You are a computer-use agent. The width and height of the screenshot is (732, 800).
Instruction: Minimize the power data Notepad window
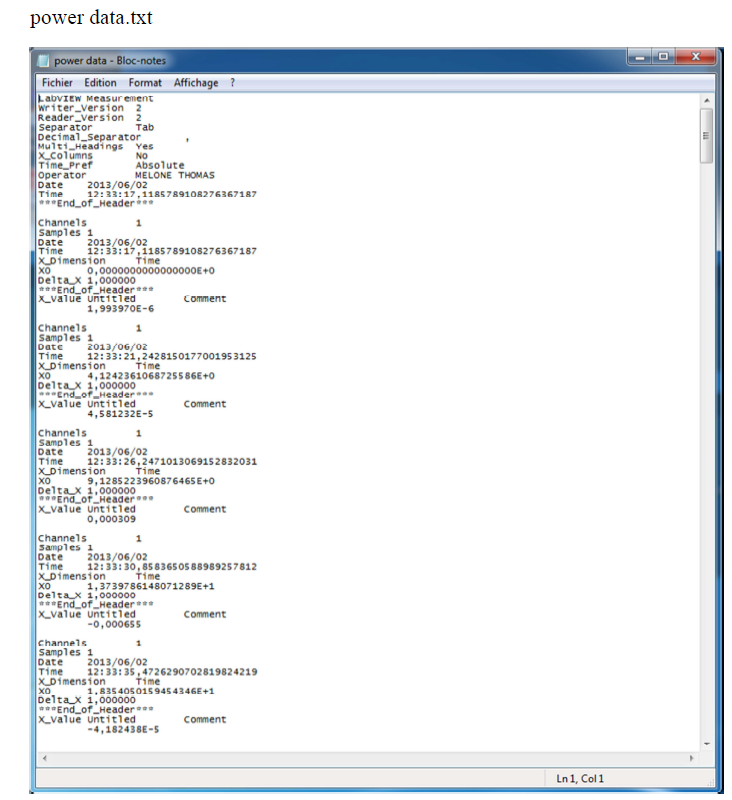pyautogui.click(x=640, y=57)
